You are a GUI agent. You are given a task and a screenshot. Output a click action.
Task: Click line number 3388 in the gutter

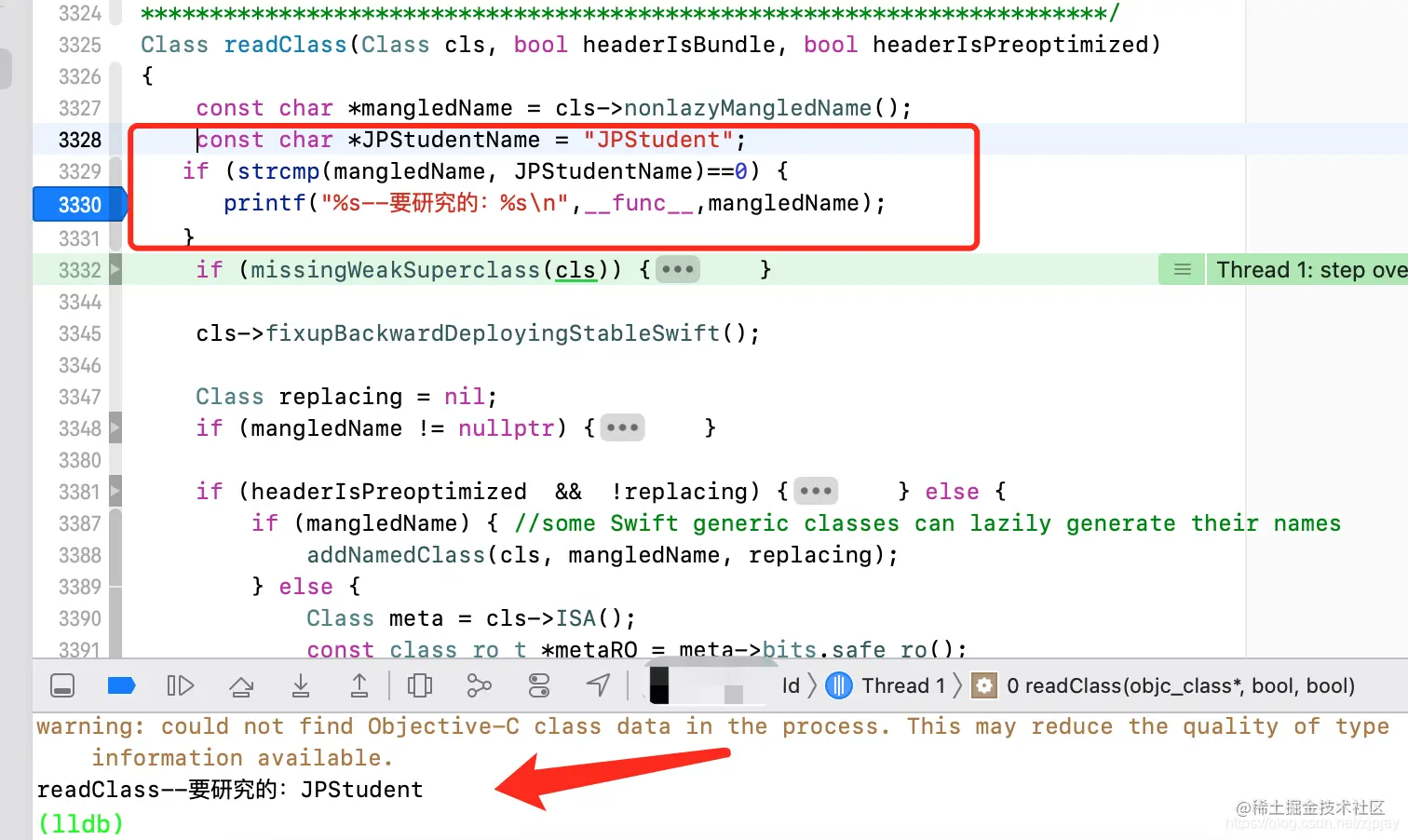point(79,555)
